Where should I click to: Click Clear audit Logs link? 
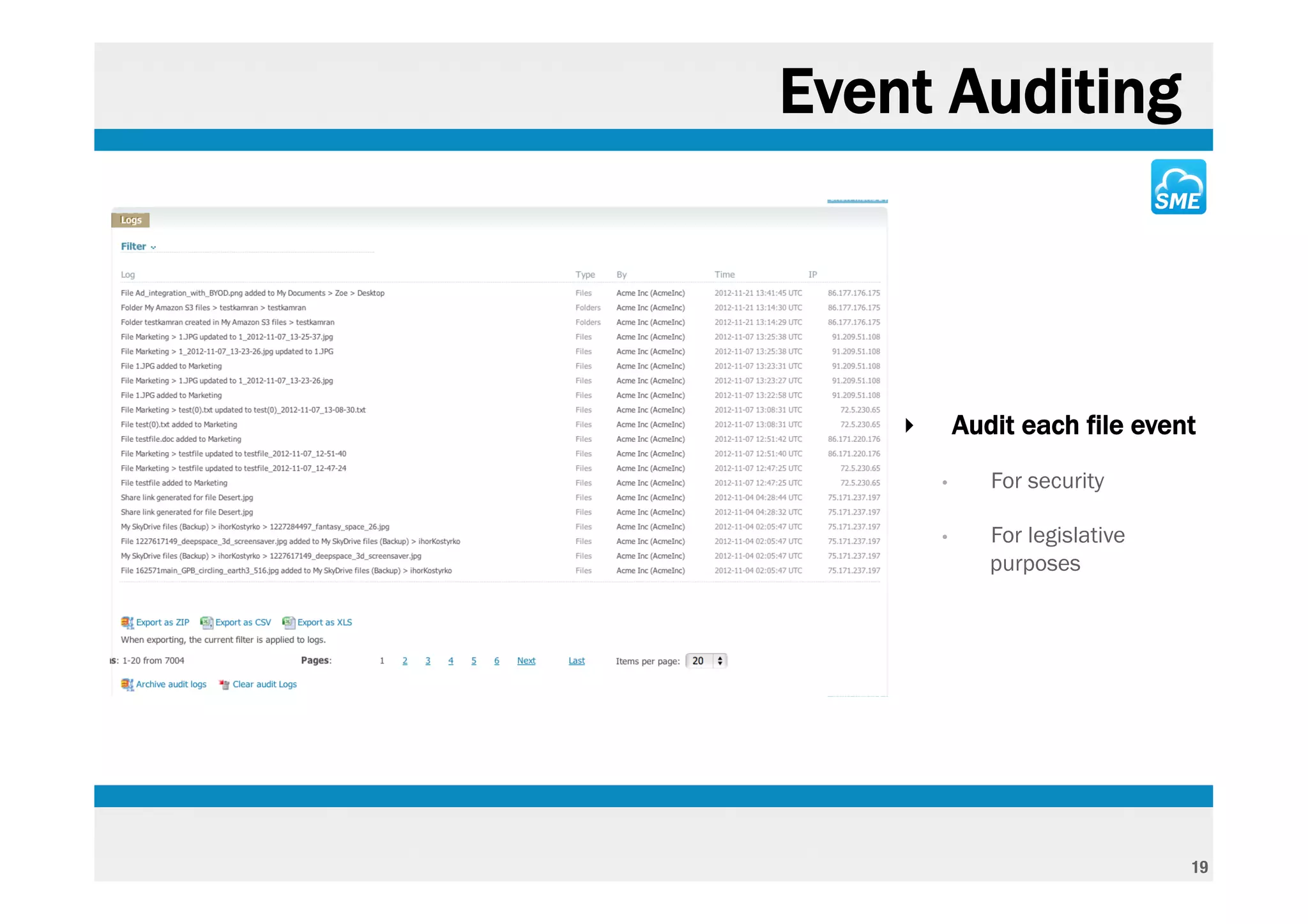264,685
